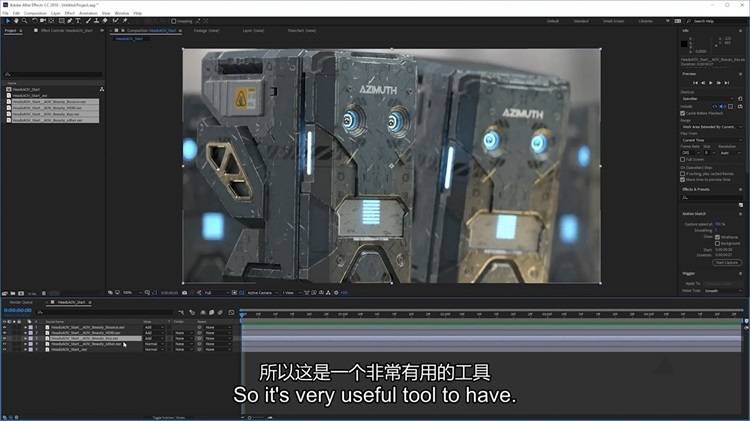Click the black color swatch in Info panel
This screenshot has width=750, height=421.
684,44
